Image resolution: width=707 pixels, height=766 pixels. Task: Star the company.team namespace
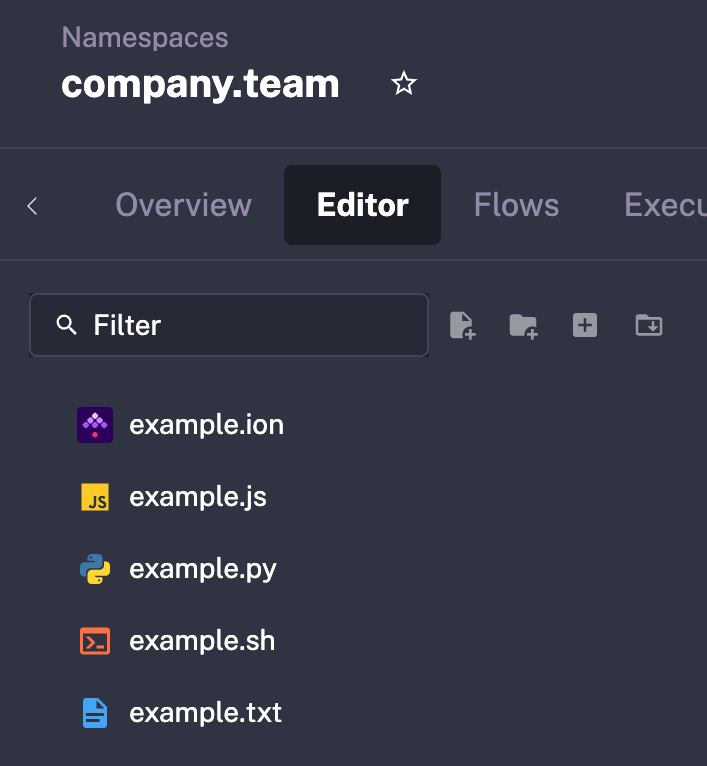coord(403,84)
